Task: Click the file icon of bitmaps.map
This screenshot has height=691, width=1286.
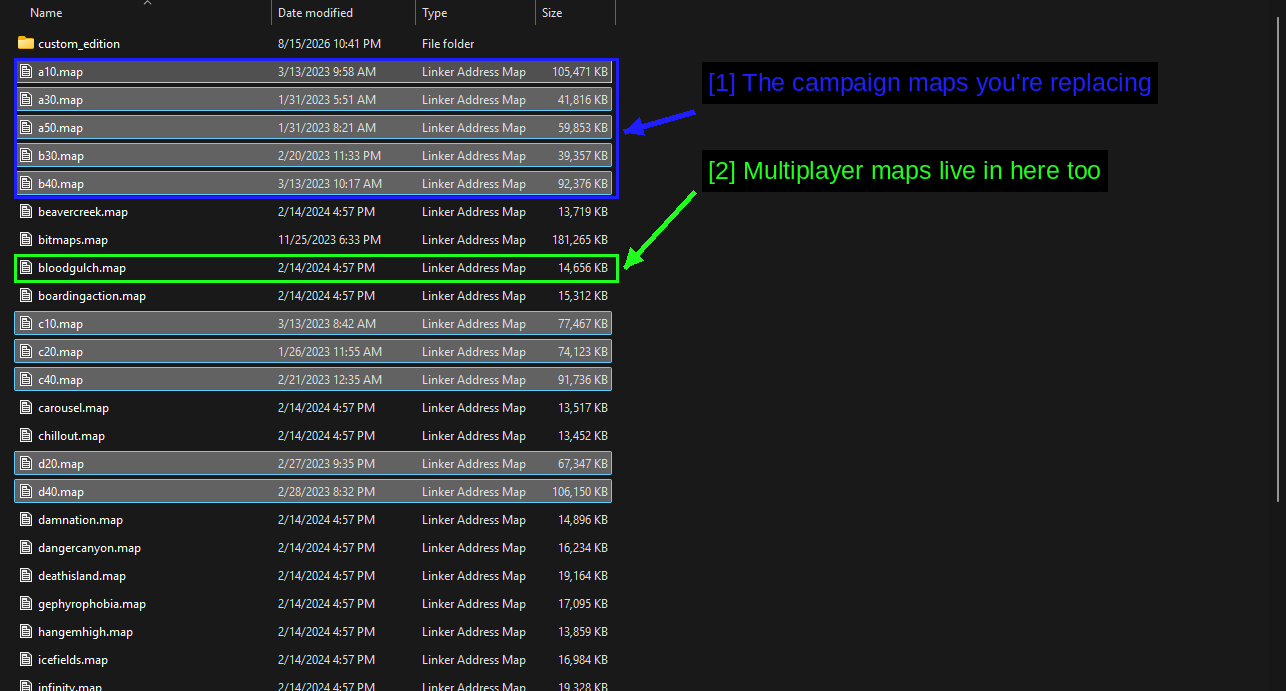Action: pyautogui.click(x=27, y=240)
